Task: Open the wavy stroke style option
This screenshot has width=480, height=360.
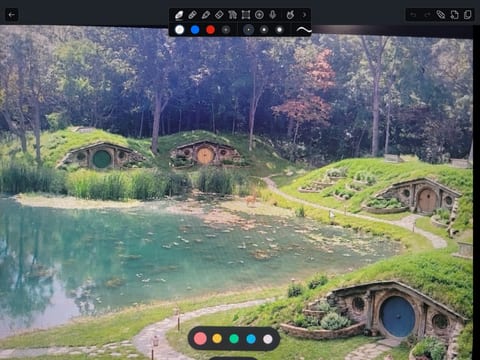Action: point(304,30)
